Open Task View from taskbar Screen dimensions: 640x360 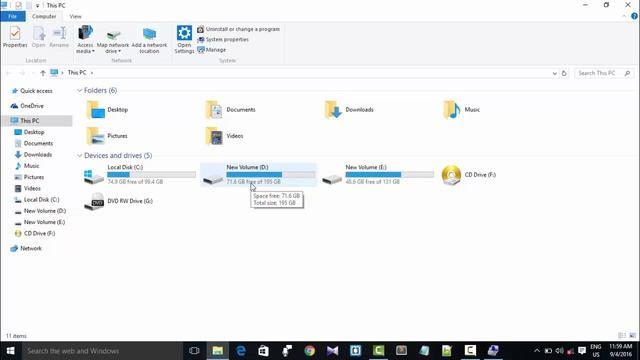pos(194,351)
